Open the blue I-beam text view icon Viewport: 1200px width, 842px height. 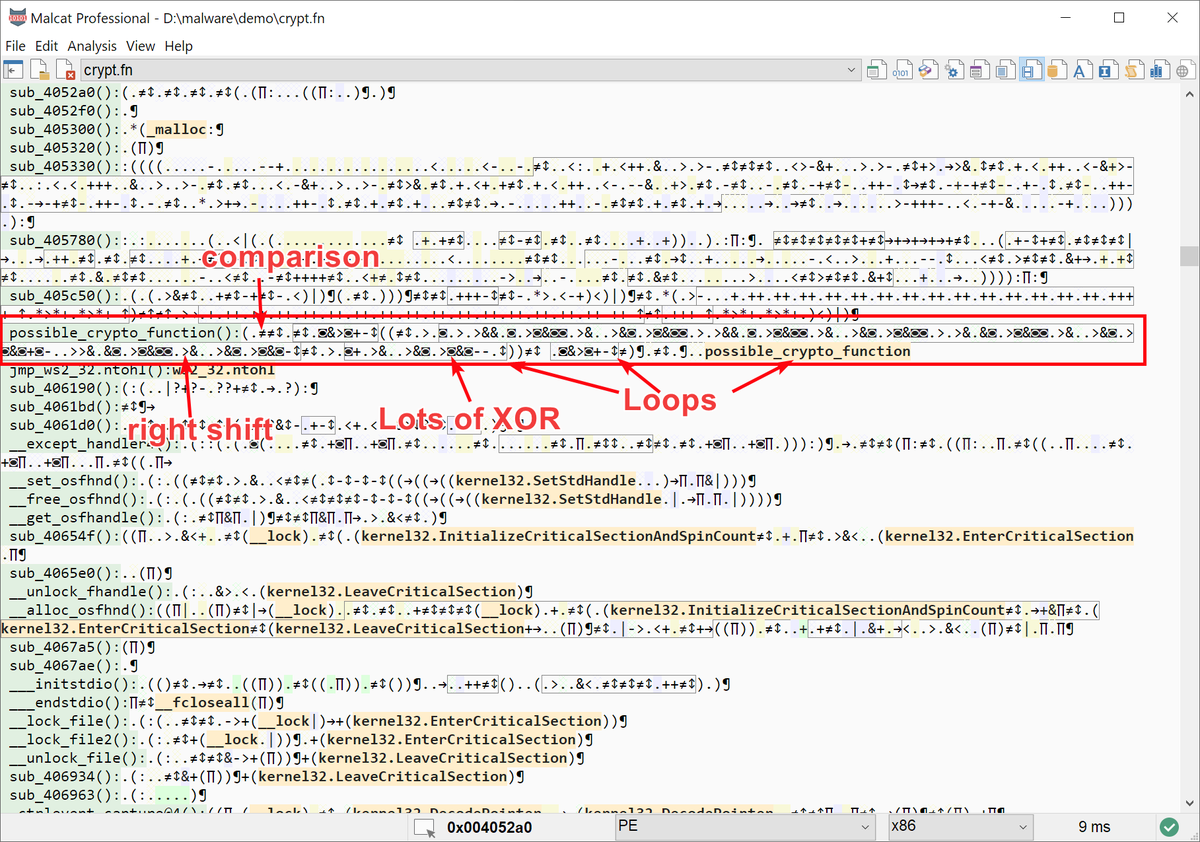(1109, 70)
